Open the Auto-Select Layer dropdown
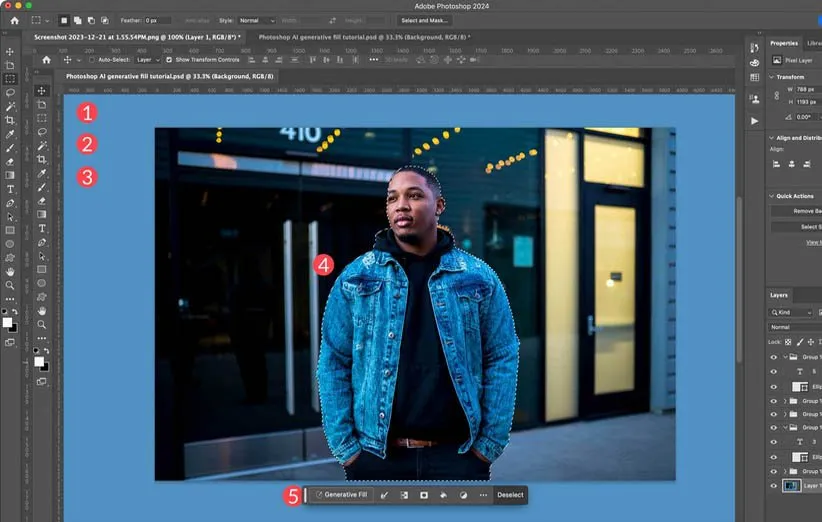Screen dimensions: 822x522 click(x=147, y=60)
